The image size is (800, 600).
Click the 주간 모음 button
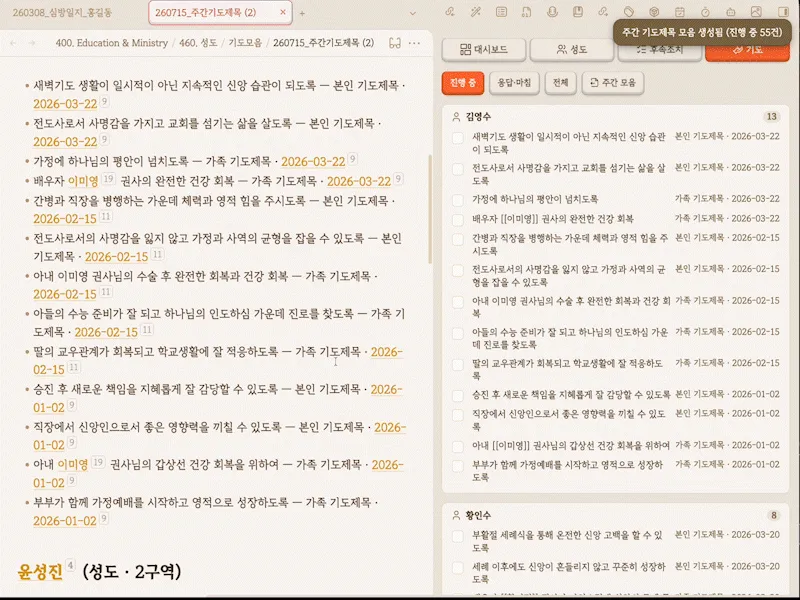613,83
